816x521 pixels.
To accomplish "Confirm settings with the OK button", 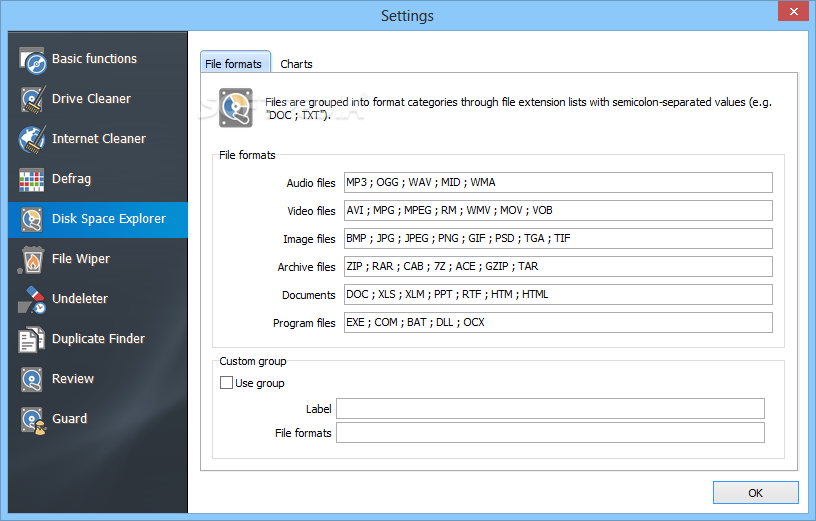I will coord(756,493).
